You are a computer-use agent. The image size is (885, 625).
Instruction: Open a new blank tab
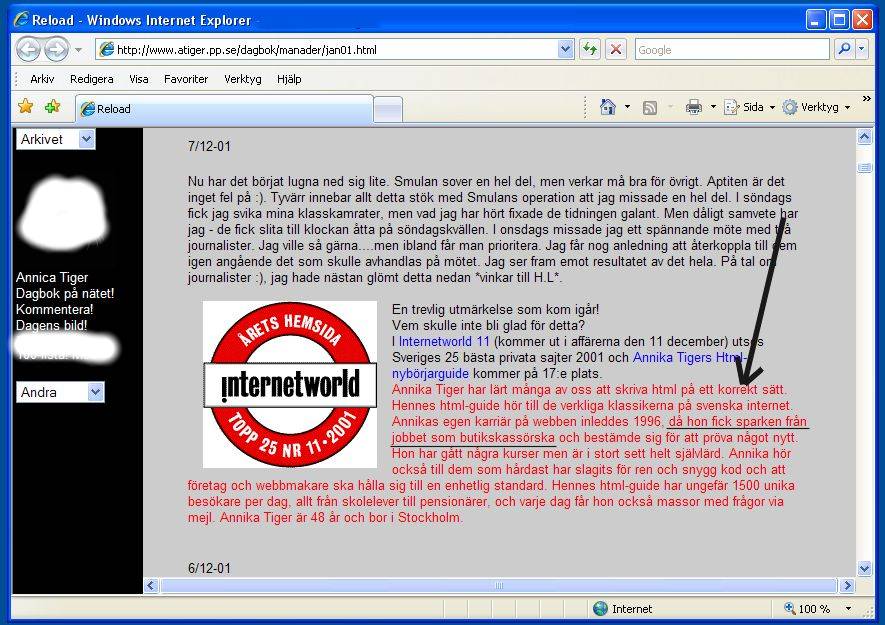pos(388,109)
